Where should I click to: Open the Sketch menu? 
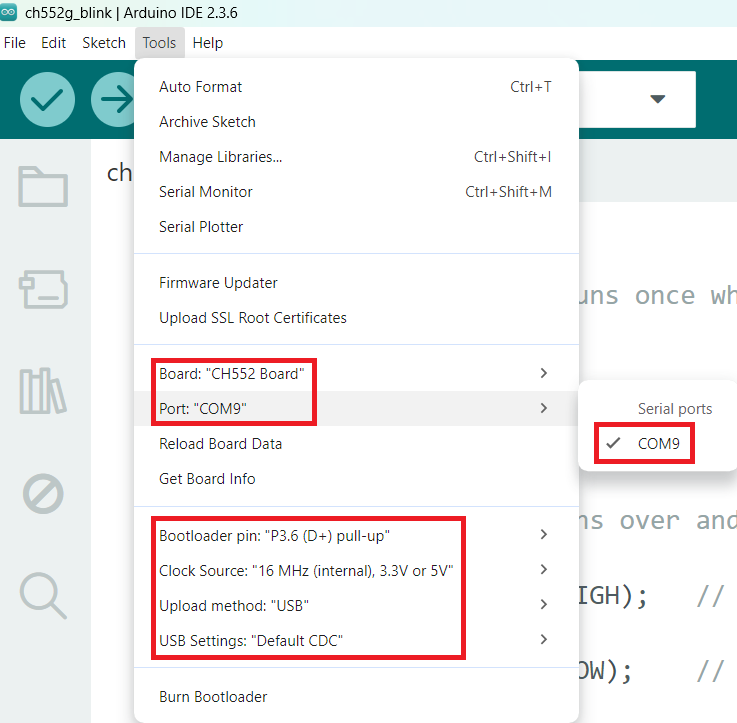[x=104, y=43]
